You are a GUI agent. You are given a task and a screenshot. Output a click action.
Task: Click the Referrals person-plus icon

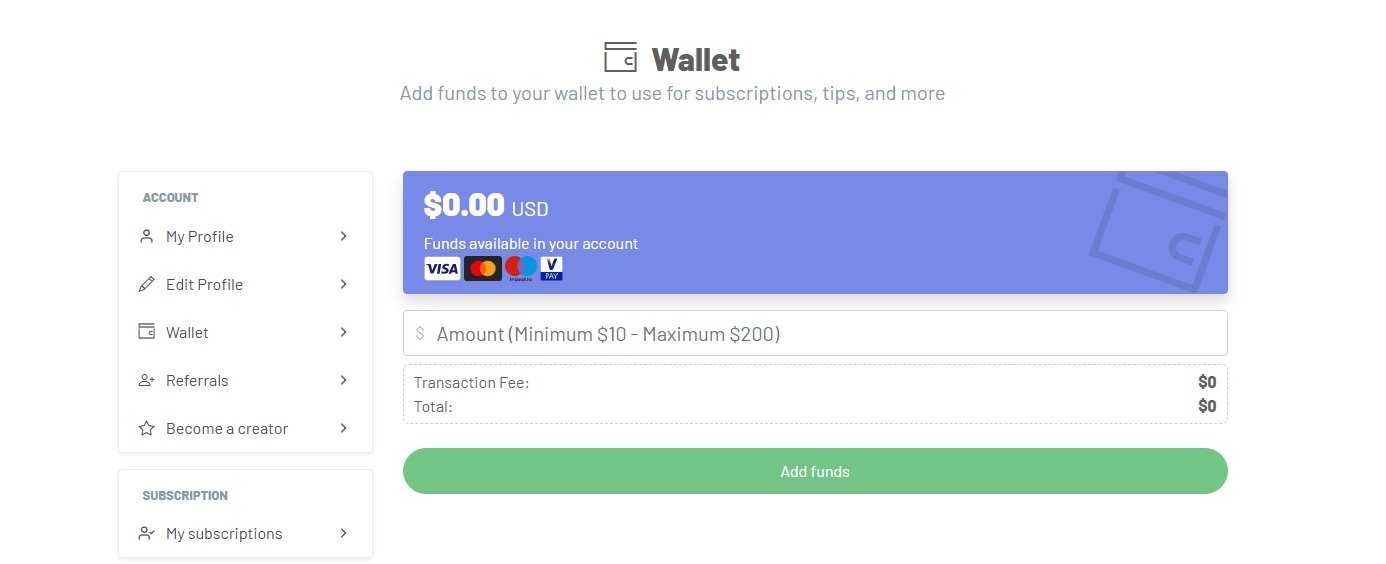point(147,380)
